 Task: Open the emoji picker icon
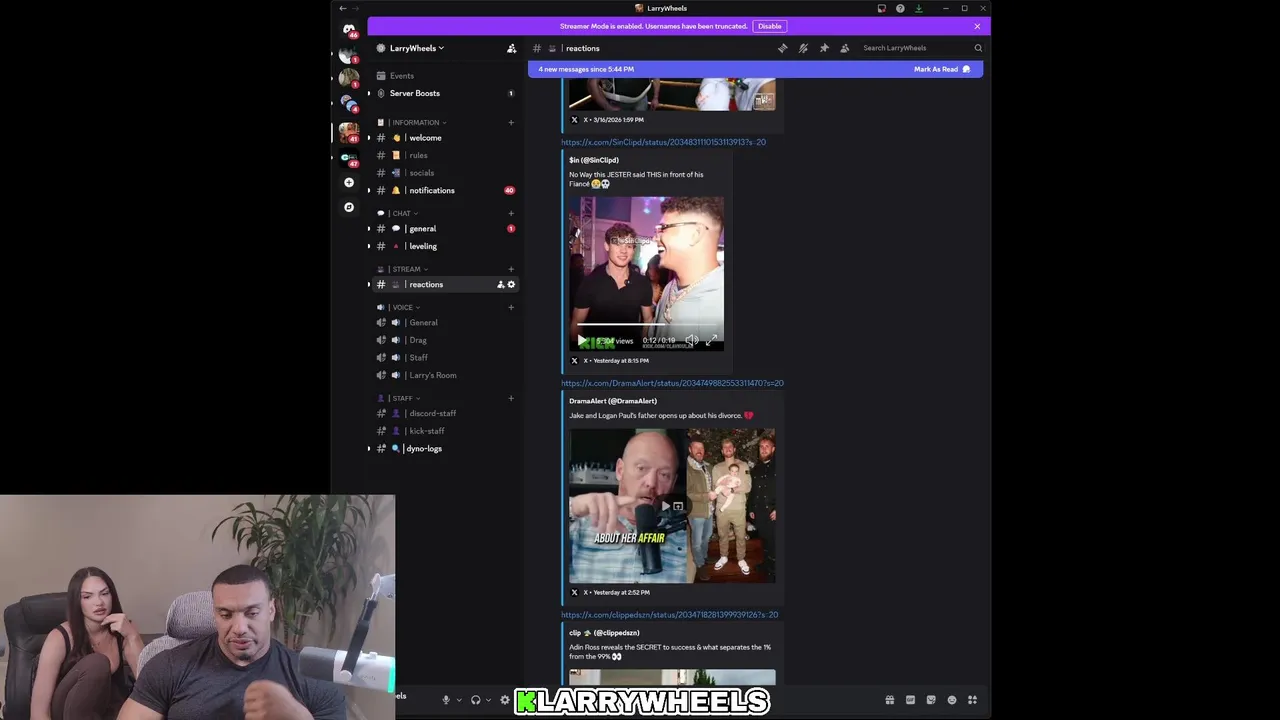(952, 700)
